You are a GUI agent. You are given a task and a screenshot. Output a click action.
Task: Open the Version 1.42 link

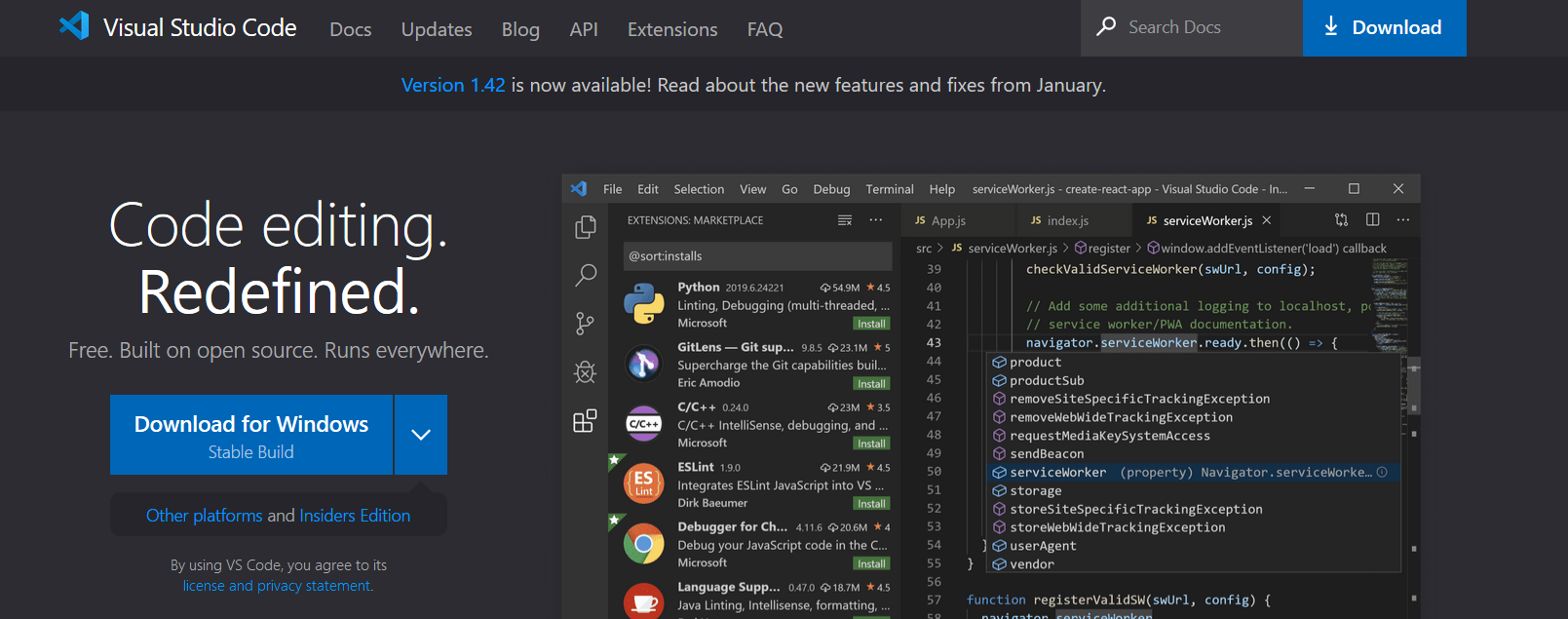(453, 85)
